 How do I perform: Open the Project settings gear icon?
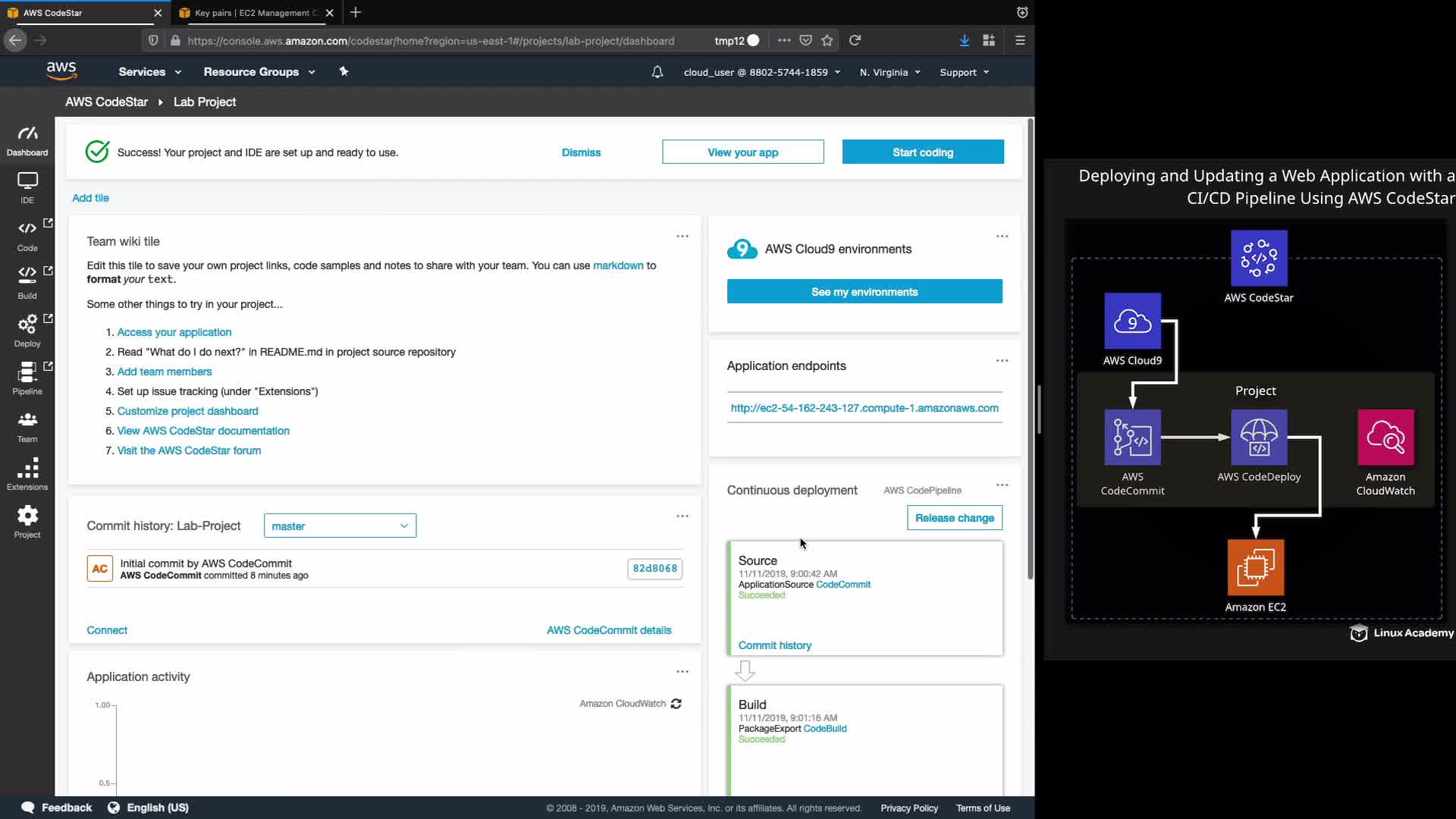click(x=27, y=521)
